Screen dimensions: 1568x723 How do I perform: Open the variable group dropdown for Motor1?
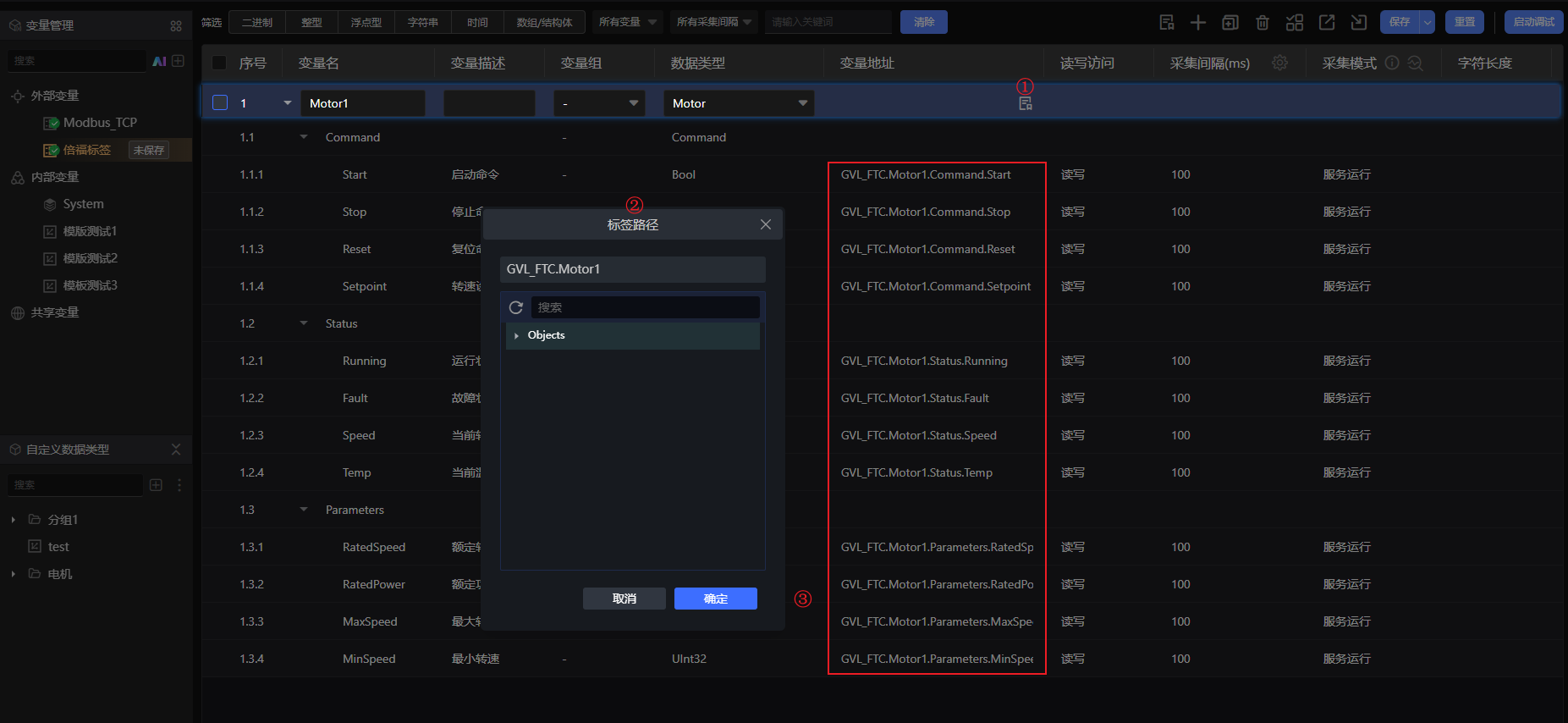tap(599, 103)
